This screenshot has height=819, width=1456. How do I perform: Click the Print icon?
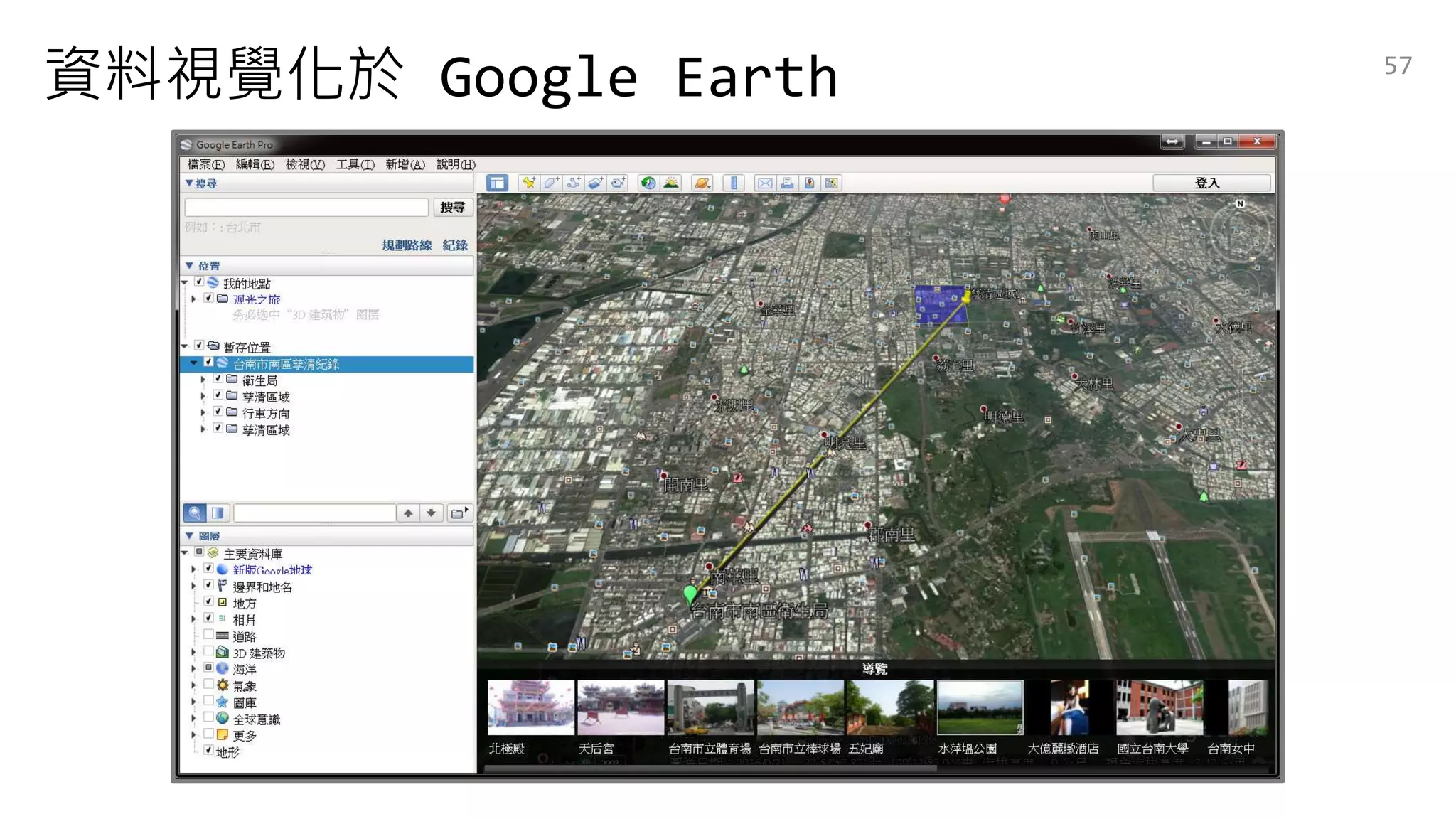point(787,183)
